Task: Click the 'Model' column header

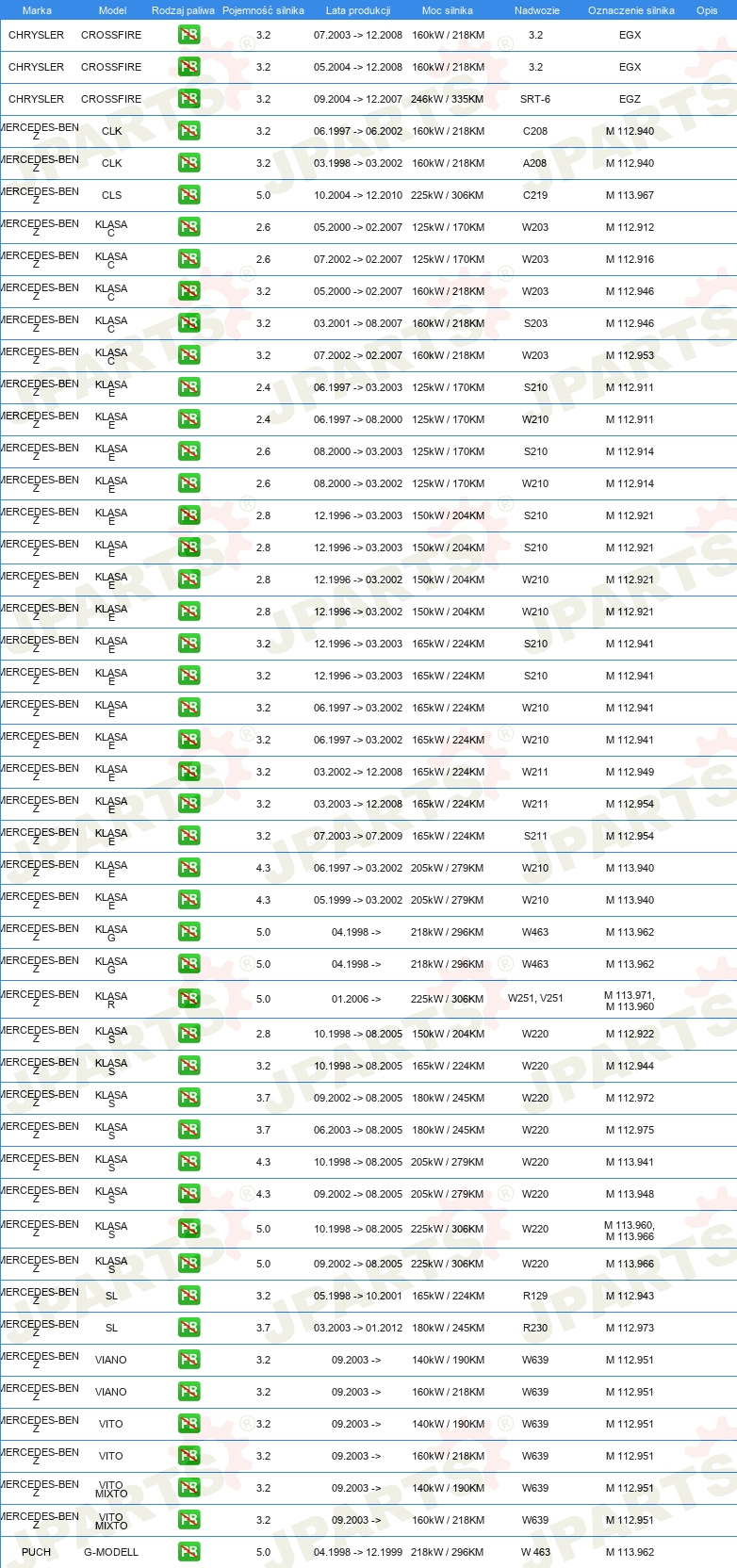Action: click(x=113, y=10)
